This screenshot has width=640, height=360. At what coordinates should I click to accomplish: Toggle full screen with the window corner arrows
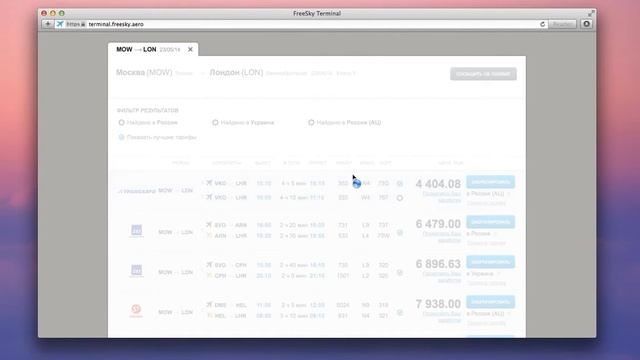tap(591, 13)
